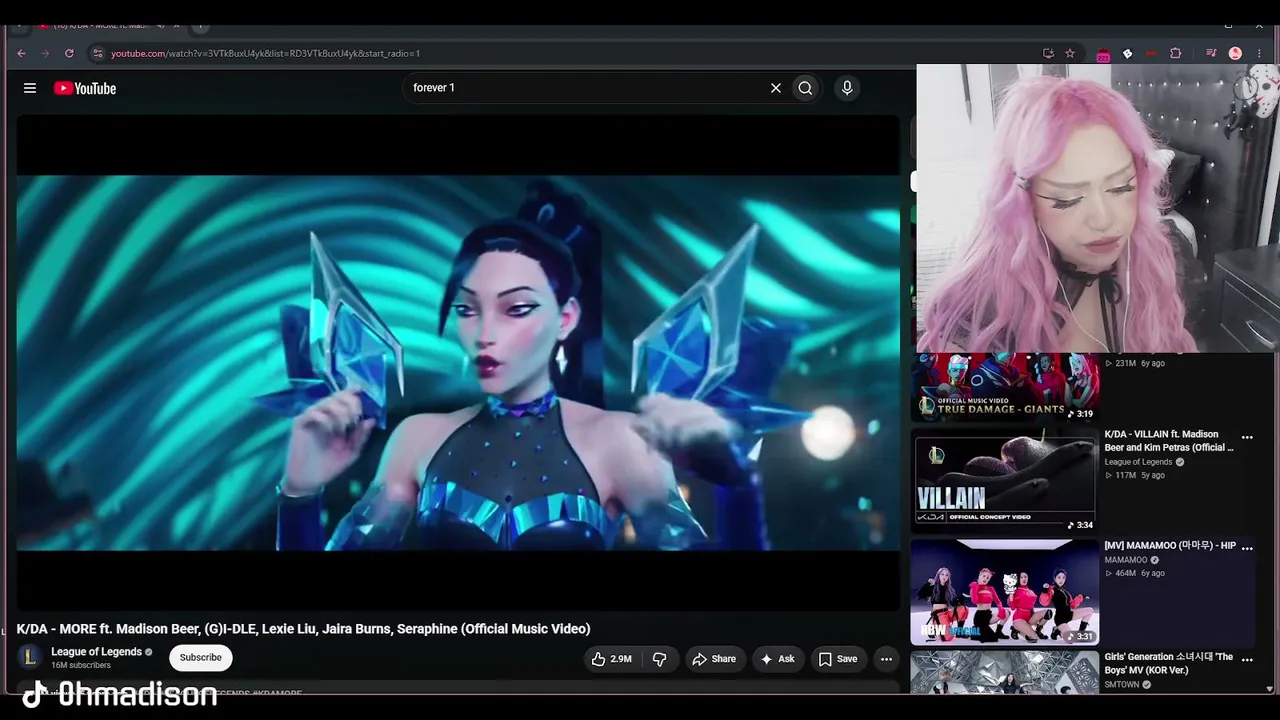Pause the K/DA MORE video player
Image resolution: width=1280 pixels, height=720 pixels.
(x=458, y=362)
